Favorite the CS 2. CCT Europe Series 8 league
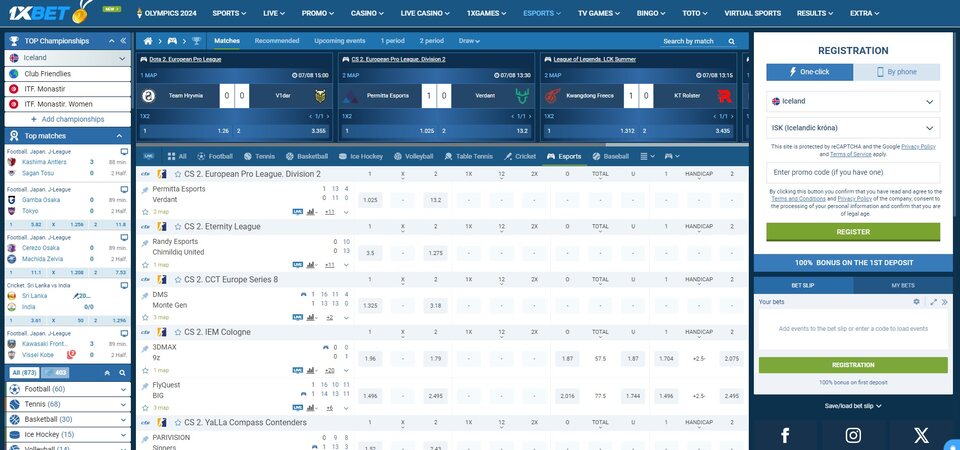 click(177, 279)
